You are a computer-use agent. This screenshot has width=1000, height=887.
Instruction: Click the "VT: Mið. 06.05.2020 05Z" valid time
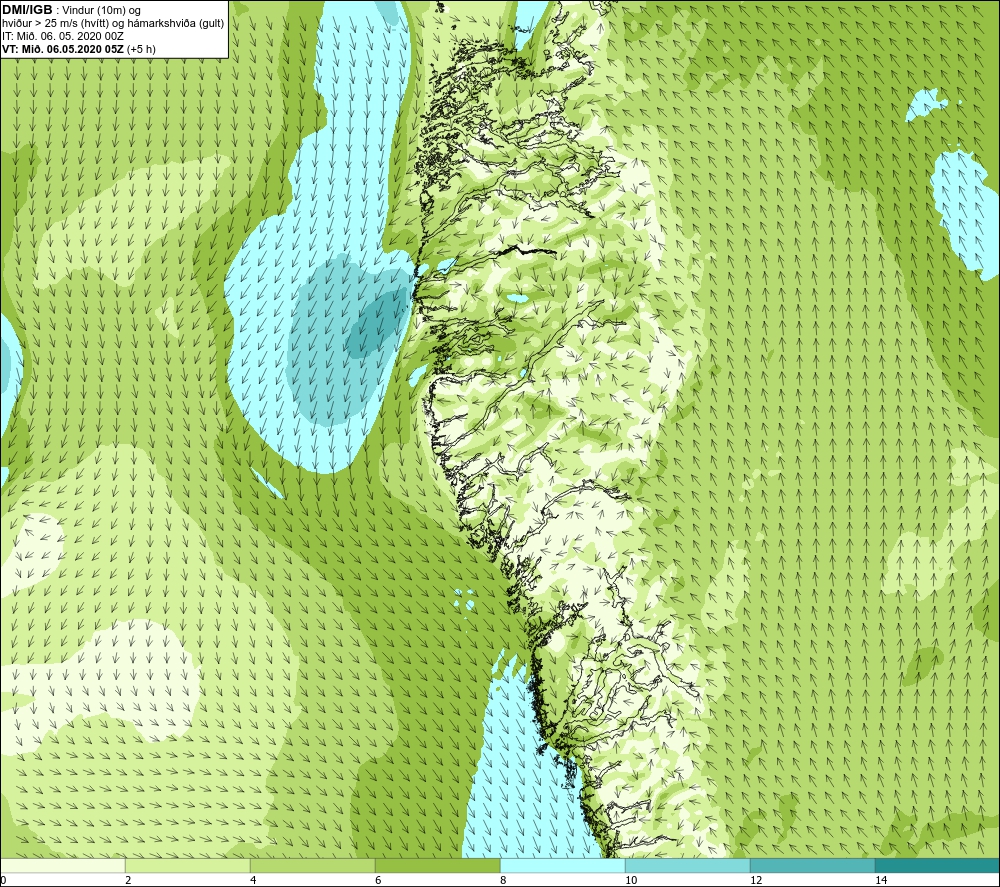coord(63,49)
